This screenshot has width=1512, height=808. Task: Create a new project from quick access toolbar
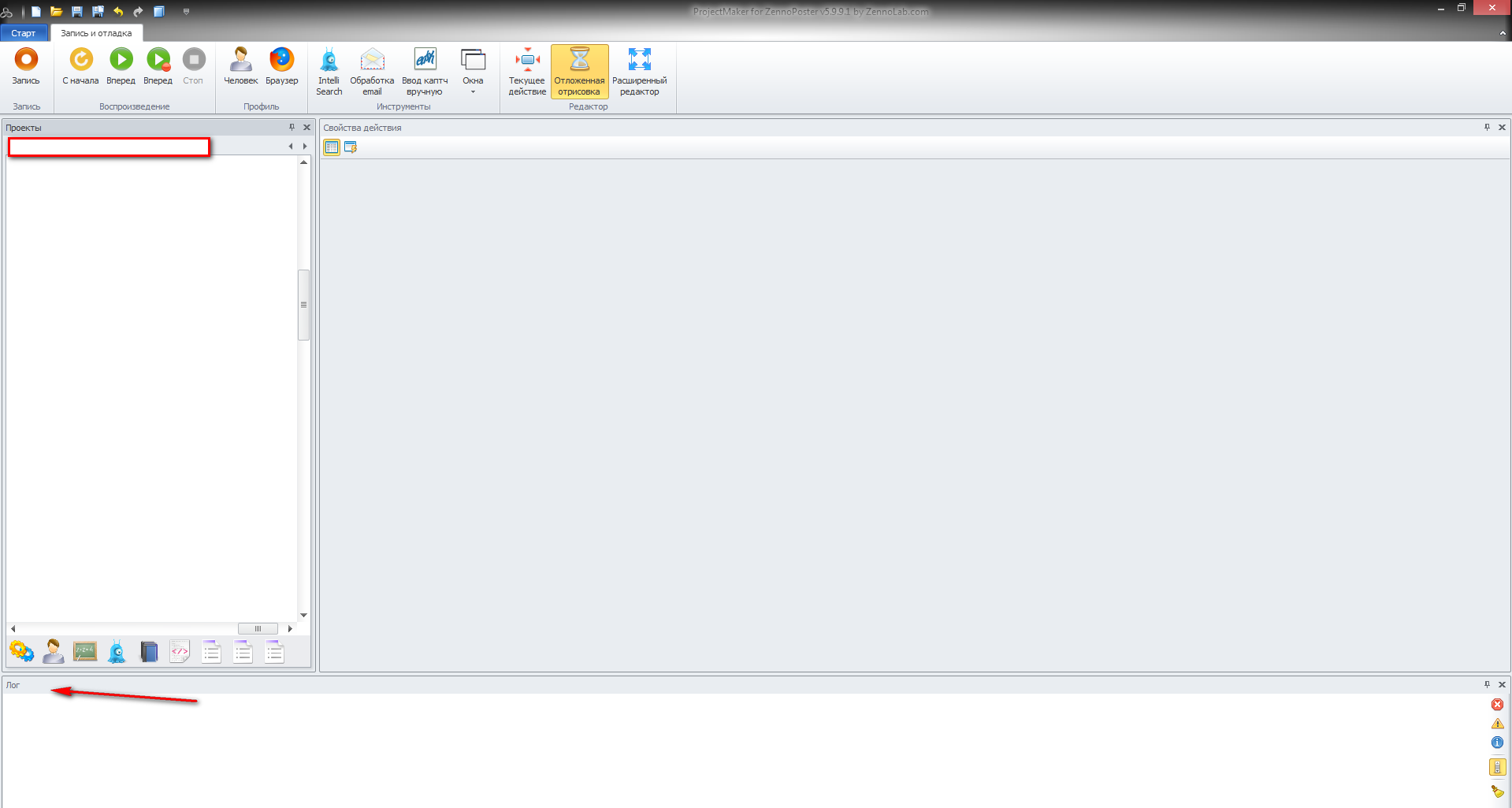(x=35, y=11)
